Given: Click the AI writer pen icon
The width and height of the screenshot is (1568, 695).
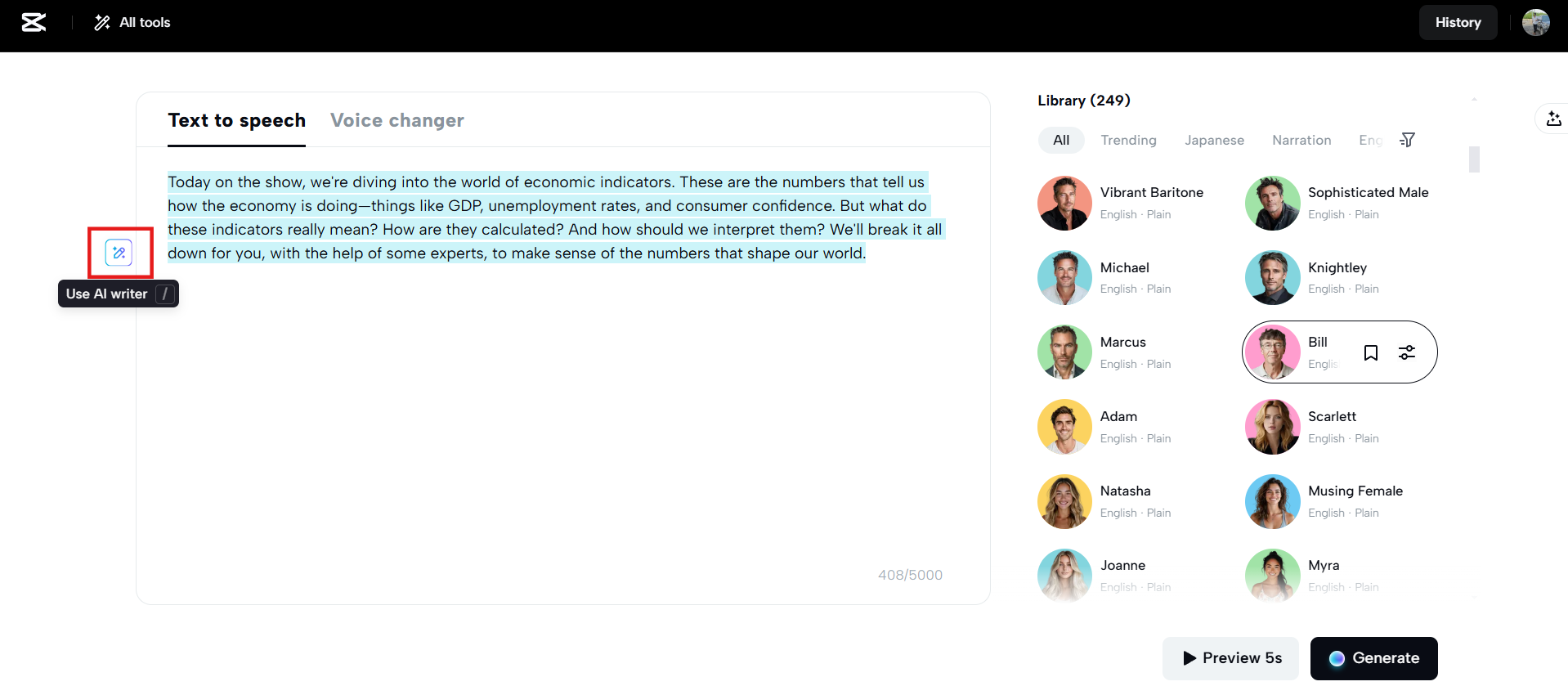Looking at the screenshot, I should pos(119,253).
